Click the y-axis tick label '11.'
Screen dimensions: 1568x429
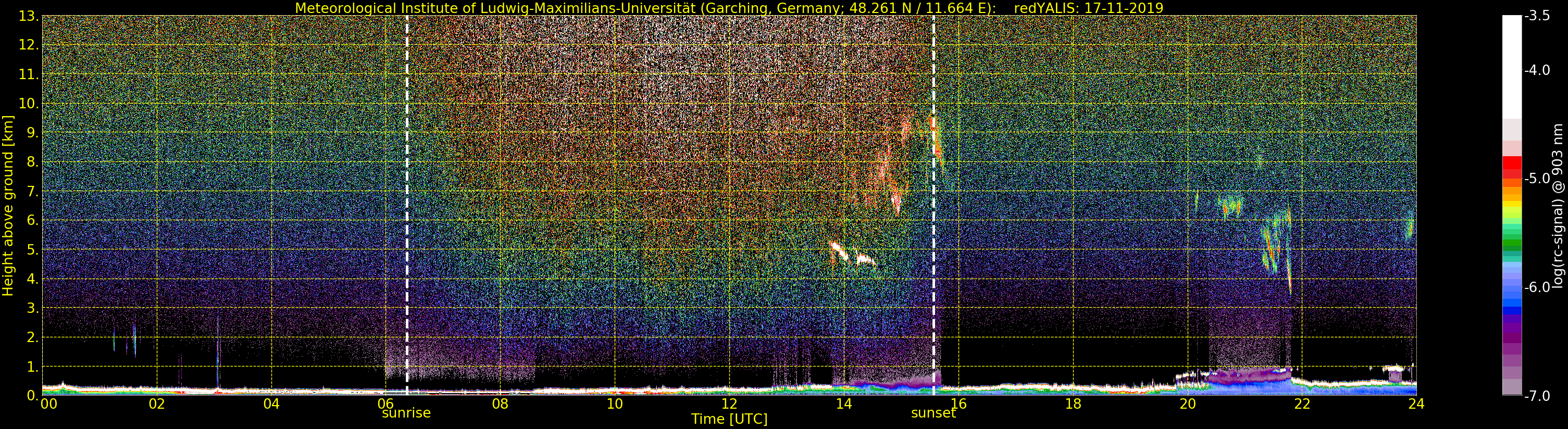(29, 75)
